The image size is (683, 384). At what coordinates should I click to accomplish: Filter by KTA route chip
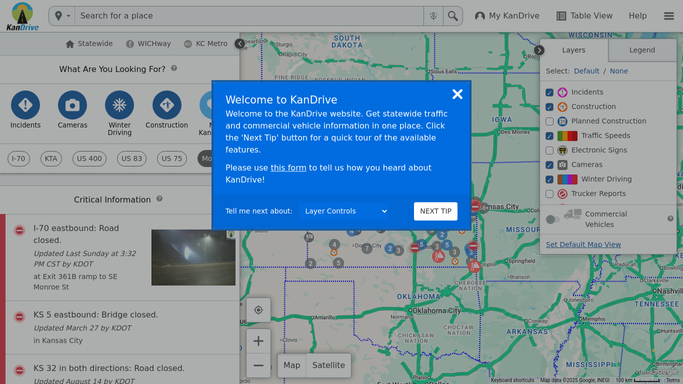(51, 158)
